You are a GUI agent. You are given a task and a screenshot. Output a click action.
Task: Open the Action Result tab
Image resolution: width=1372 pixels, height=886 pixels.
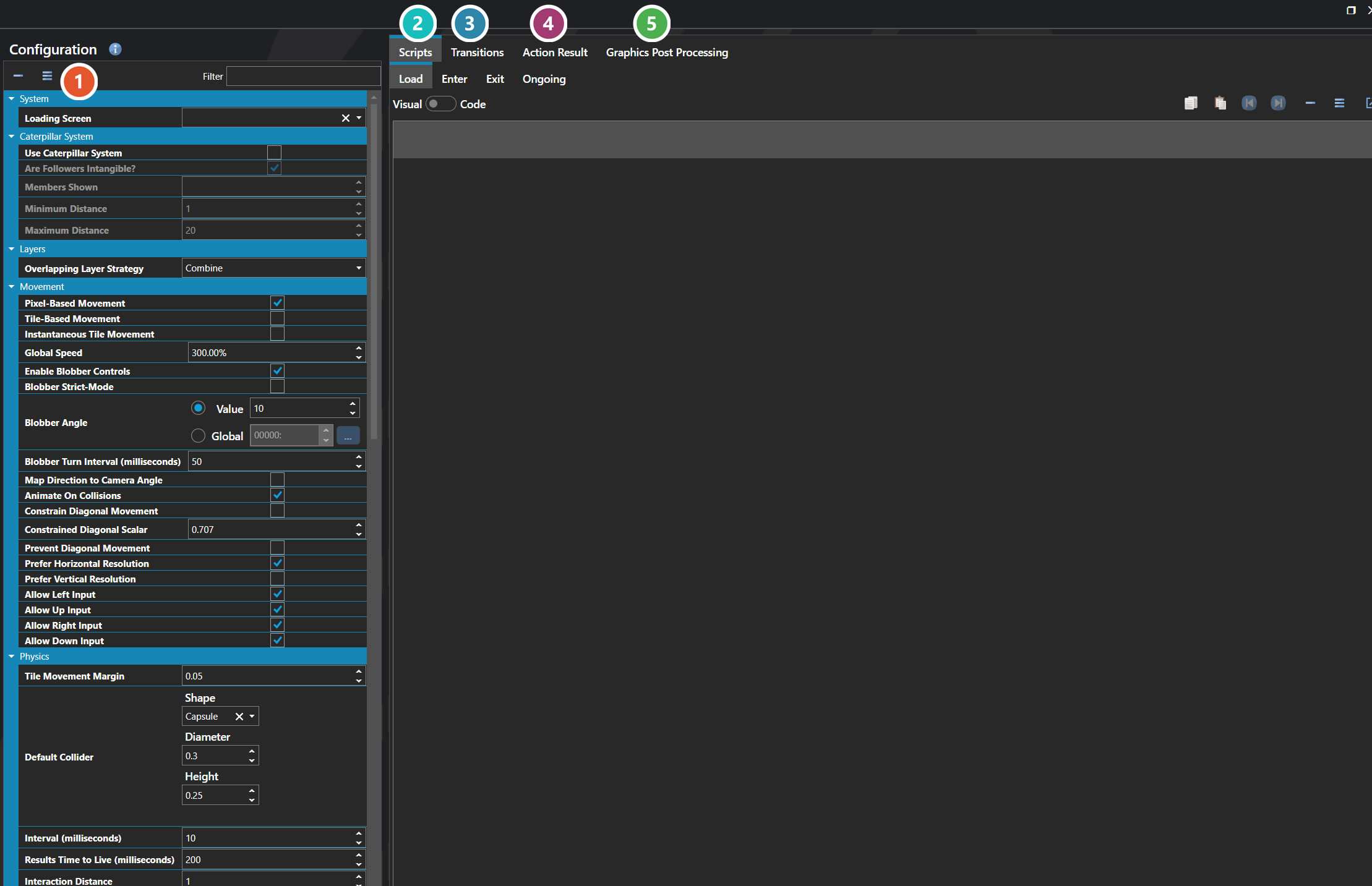(x=555, y=53)
